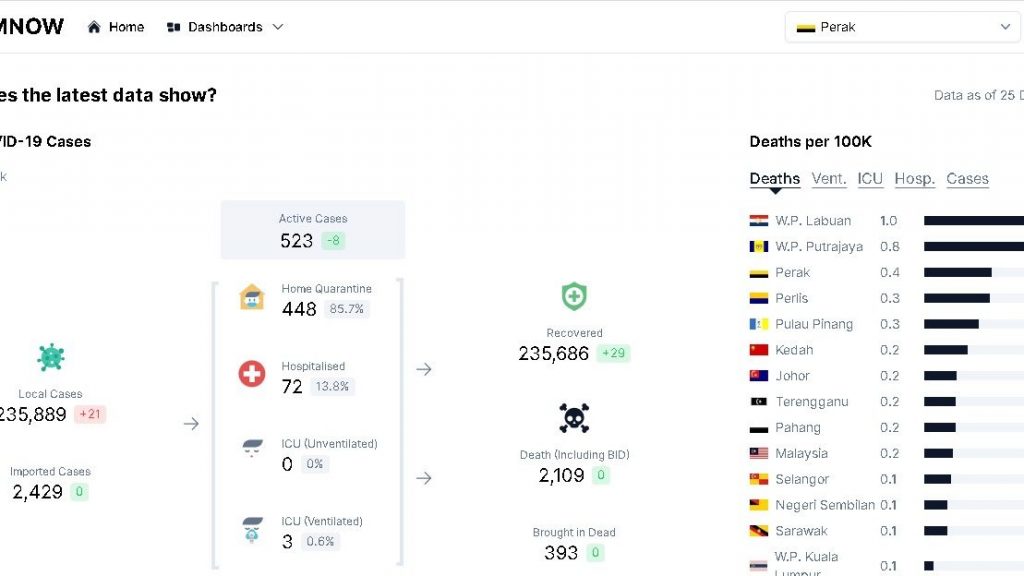Switch to the Vent. tab

(829, 179)
